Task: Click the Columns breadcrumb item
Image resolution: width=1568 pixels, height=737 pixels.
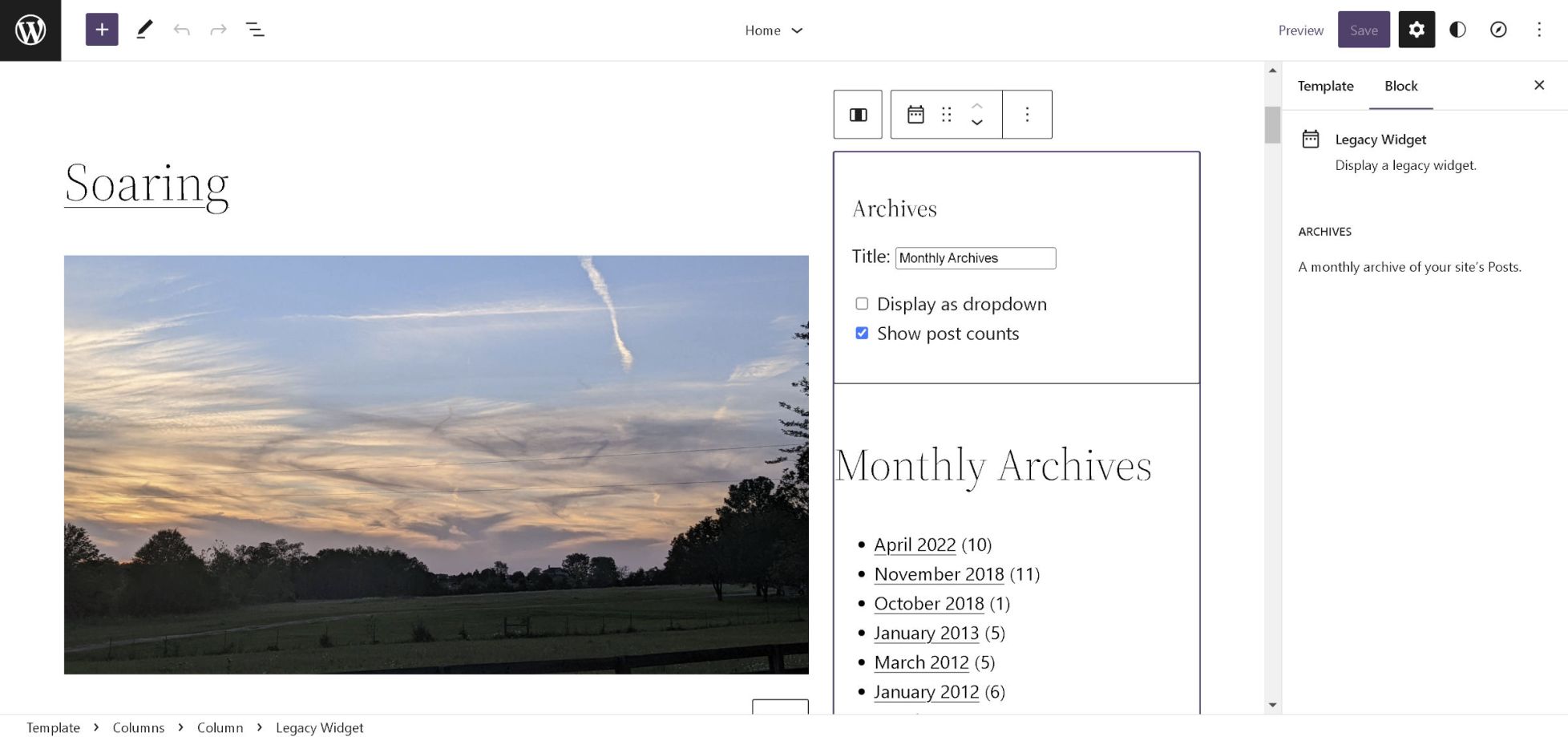Action: tap(138, 727)
